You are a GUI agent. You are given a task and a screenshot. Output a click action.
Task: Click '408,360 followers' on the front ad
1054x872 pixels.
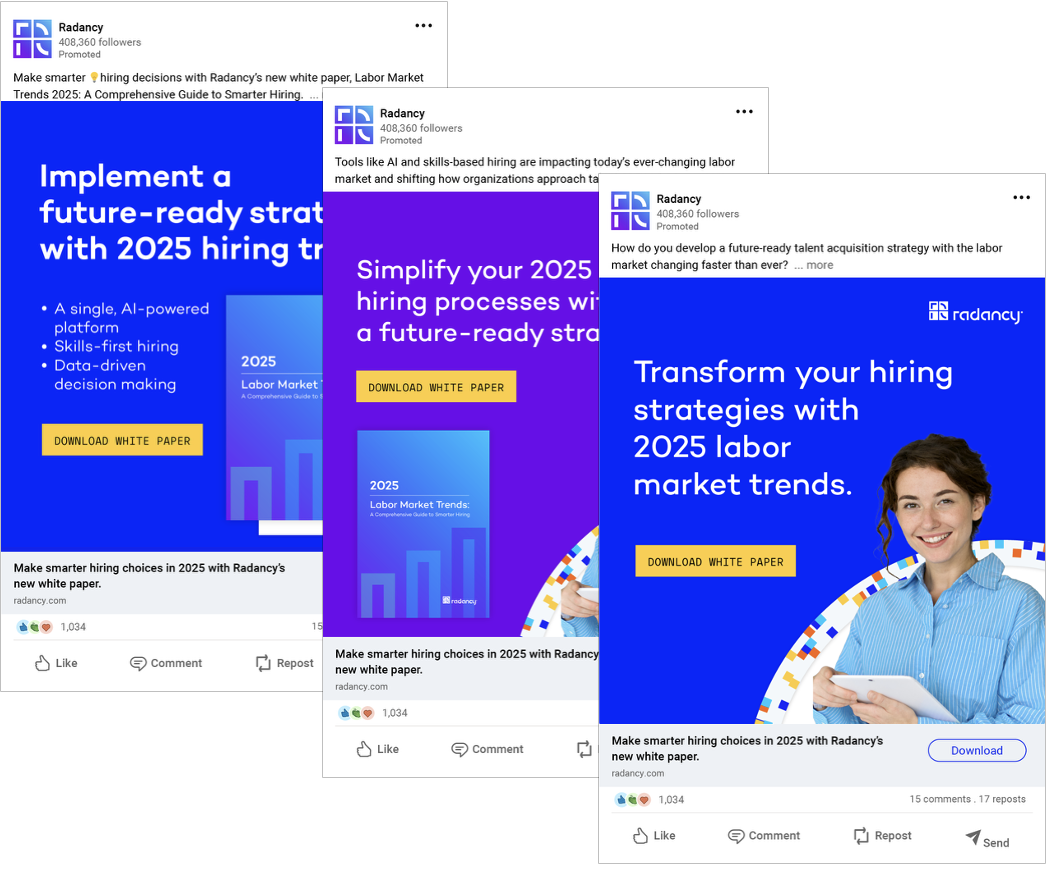click(697, 214)
